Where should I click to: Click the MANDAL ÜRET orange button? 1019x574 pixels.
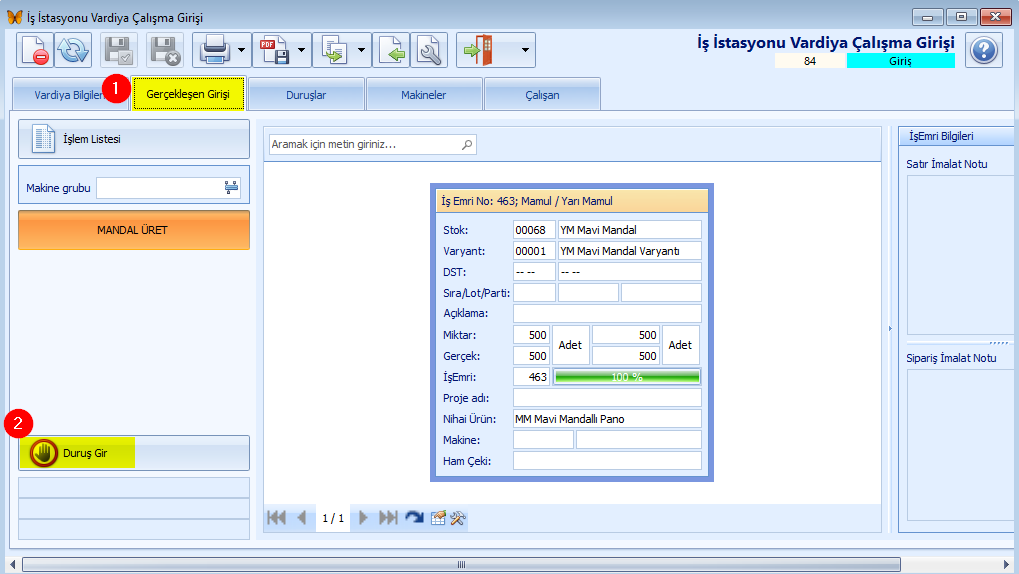coord(134,230)
